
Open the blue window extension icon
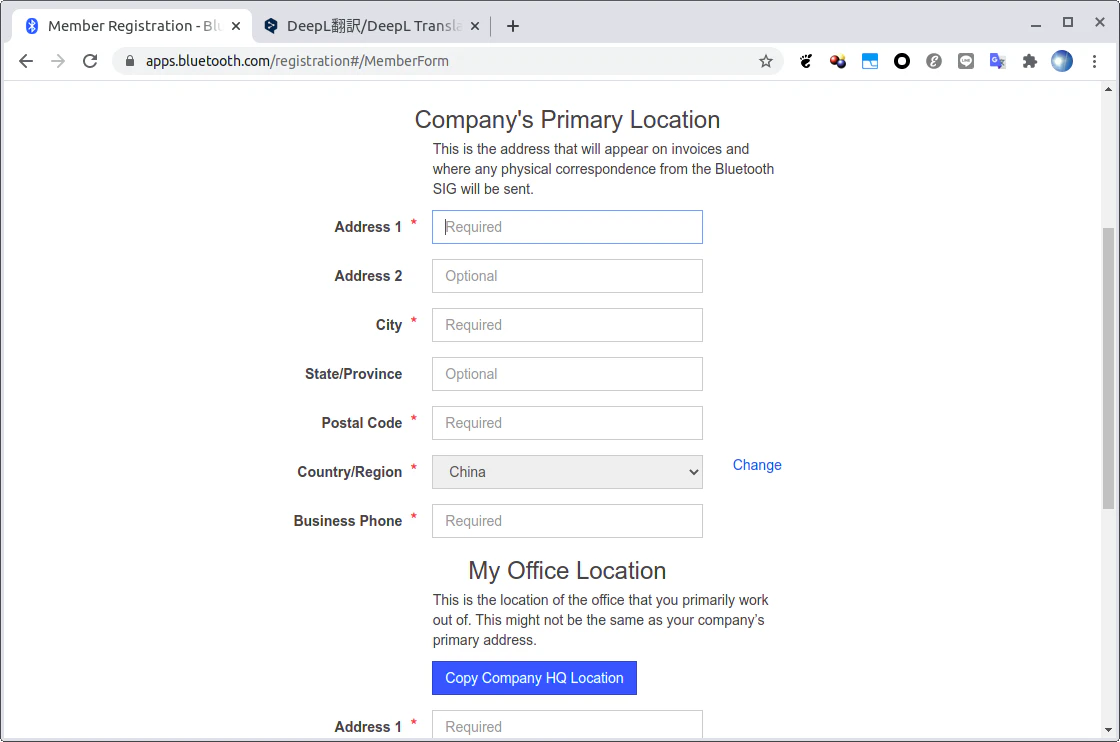(870, 61)
